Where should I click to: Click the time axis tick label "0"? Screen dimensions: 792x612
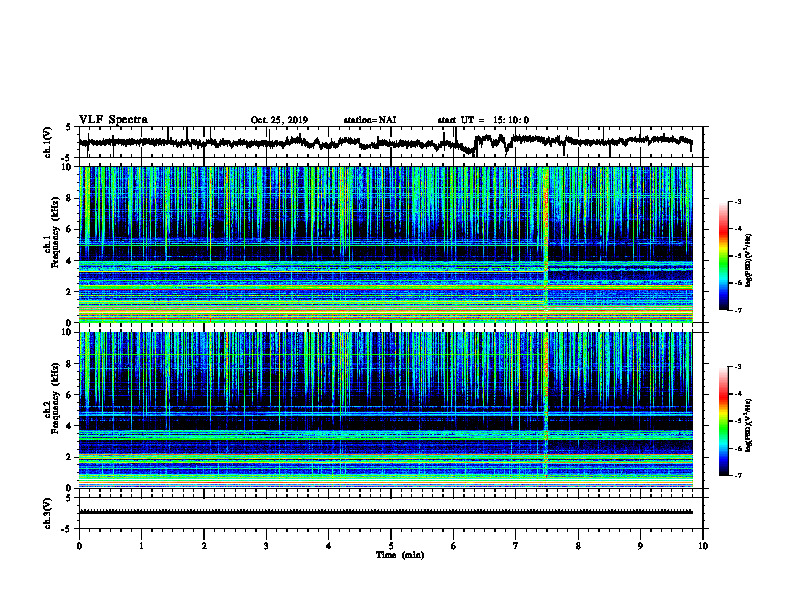pyautogui.click(x=79, y=546)
